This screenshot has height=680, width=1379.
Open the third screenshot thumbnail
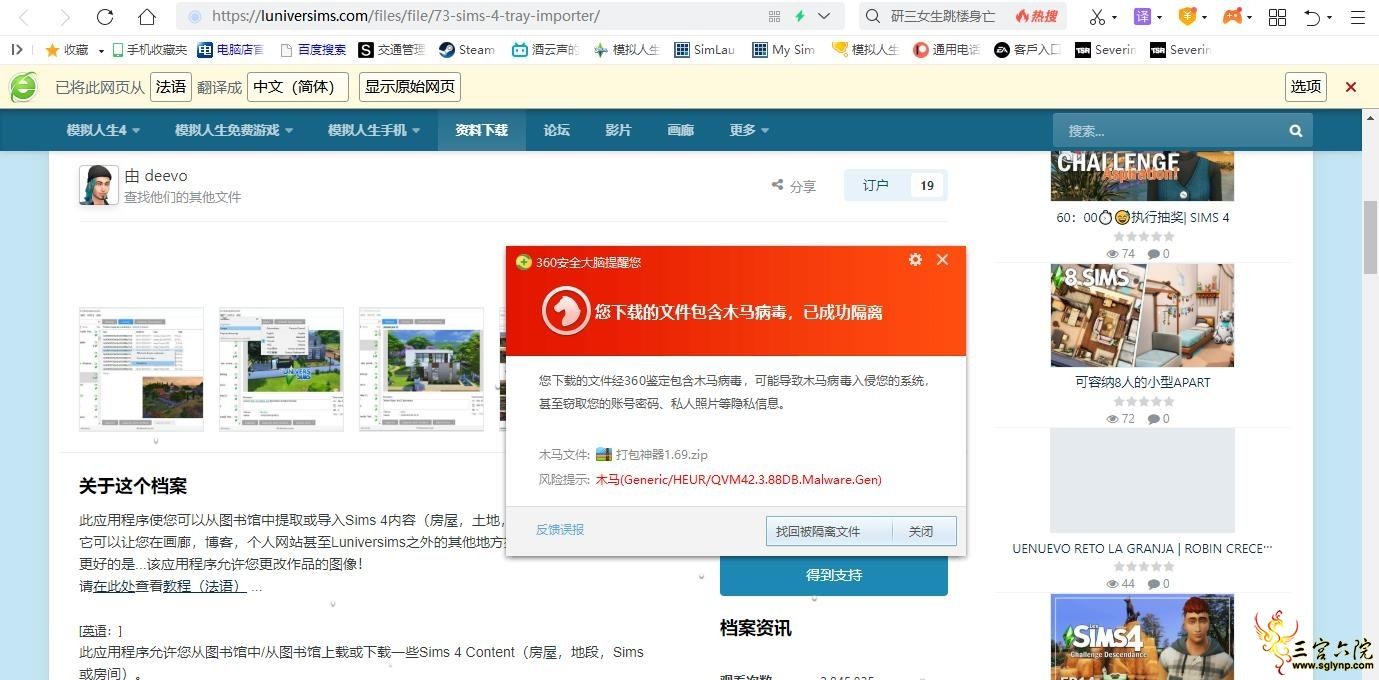(421, 369)
